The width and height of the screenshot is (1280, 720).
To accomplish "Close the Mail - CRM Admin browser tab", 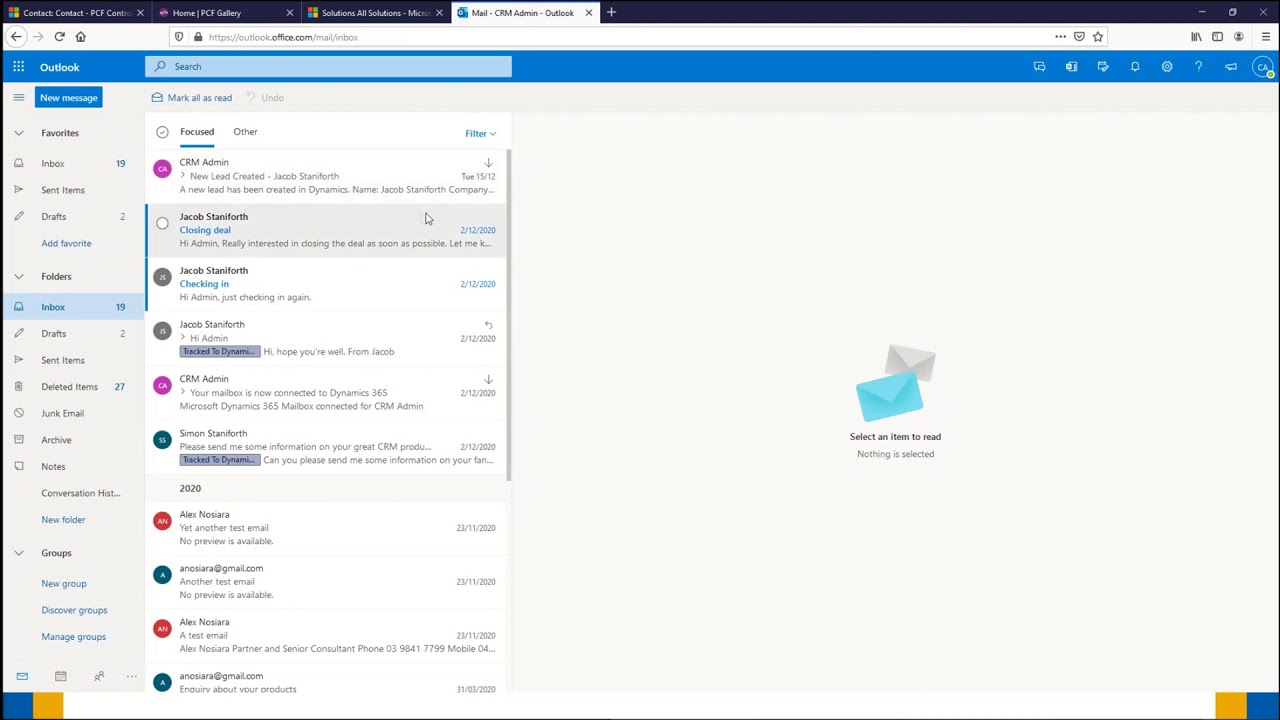I will coord(588,13).
